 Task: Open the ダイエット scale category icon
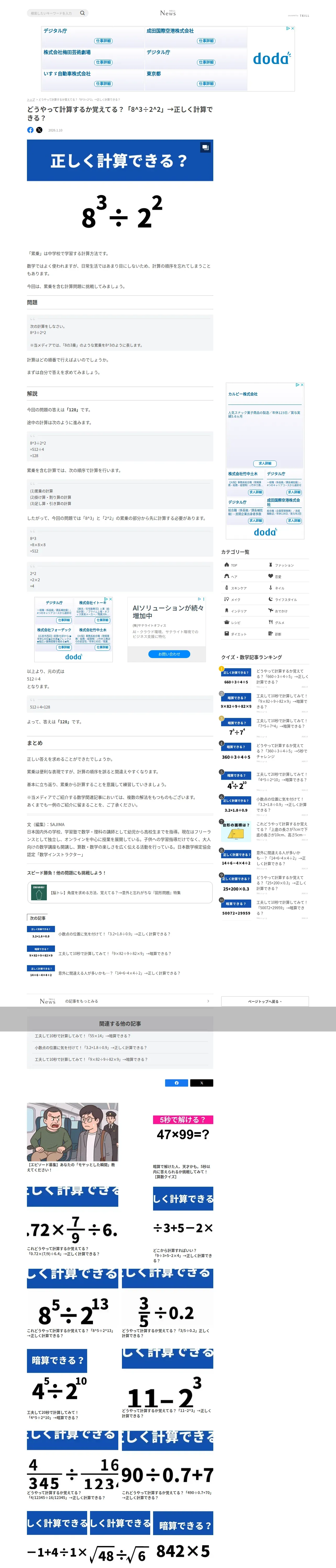tap(227, 634)
